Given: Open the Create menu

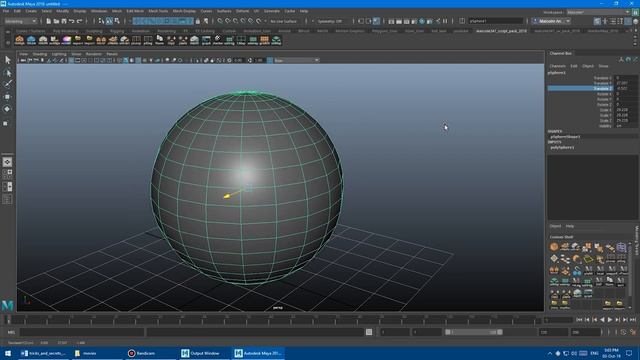Looking at the screenshot, I should click(31, 11).
